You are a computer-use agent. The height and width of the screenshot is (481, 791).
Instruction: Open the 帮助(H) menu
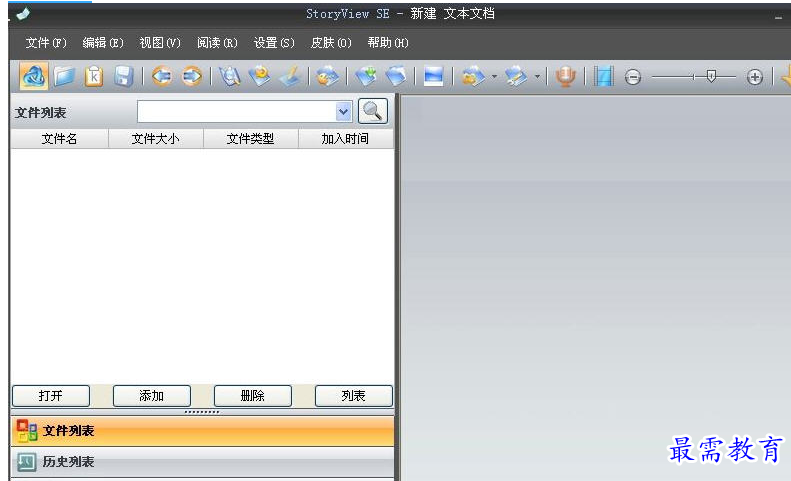(x=388, y=43)
